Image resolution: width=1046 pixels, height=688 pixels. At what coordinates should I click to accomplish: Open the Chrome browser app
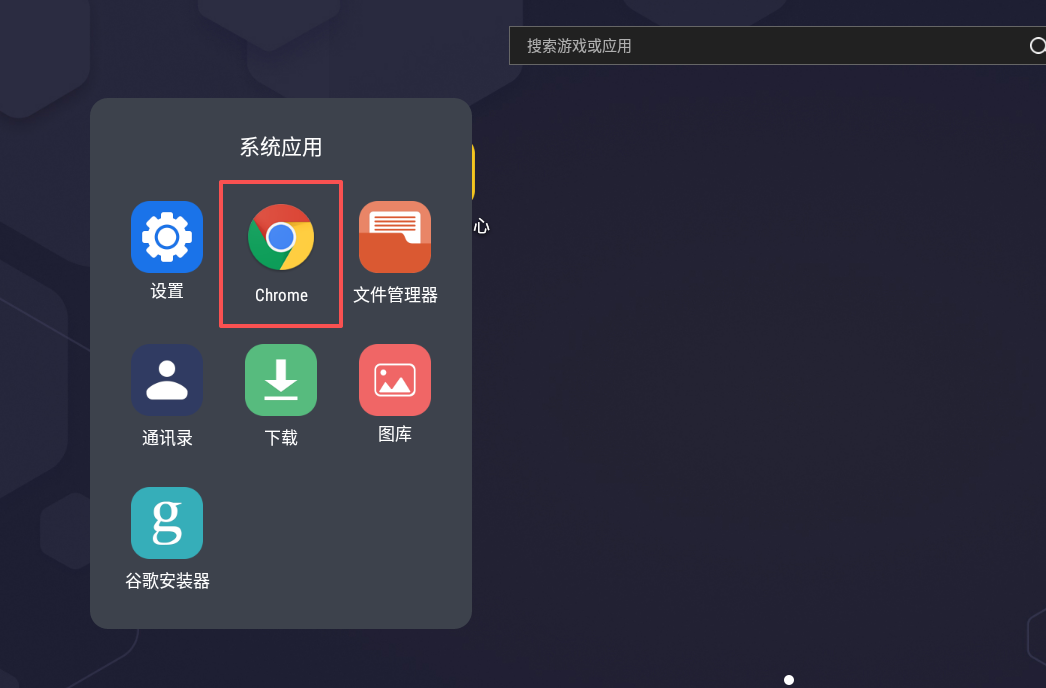pos(281,237)
